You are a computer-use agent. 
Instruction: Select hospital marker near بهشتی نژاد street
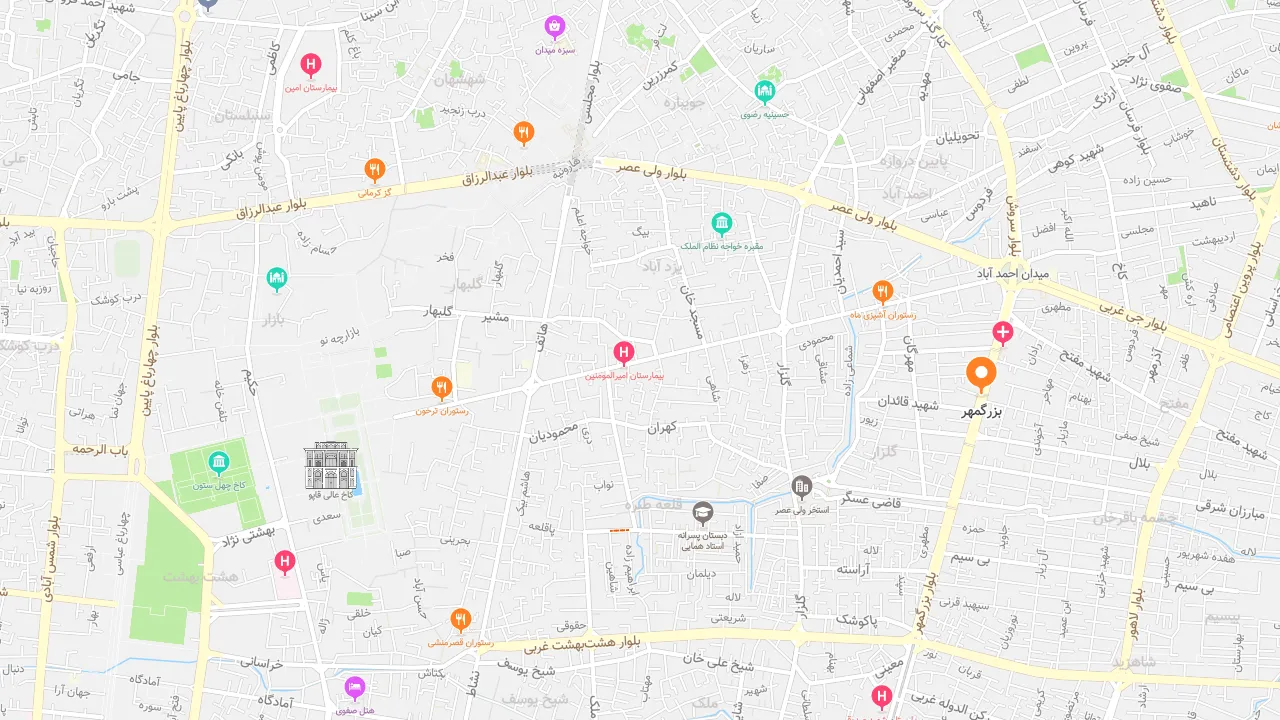(x=285, y=563)
